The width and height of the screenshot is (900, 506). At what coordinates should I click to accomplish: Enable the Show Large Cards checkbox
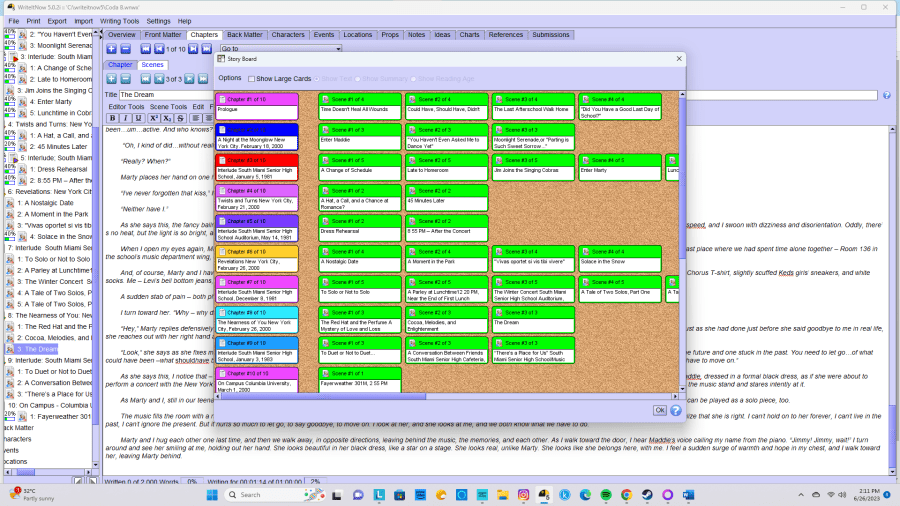[251, 78]
